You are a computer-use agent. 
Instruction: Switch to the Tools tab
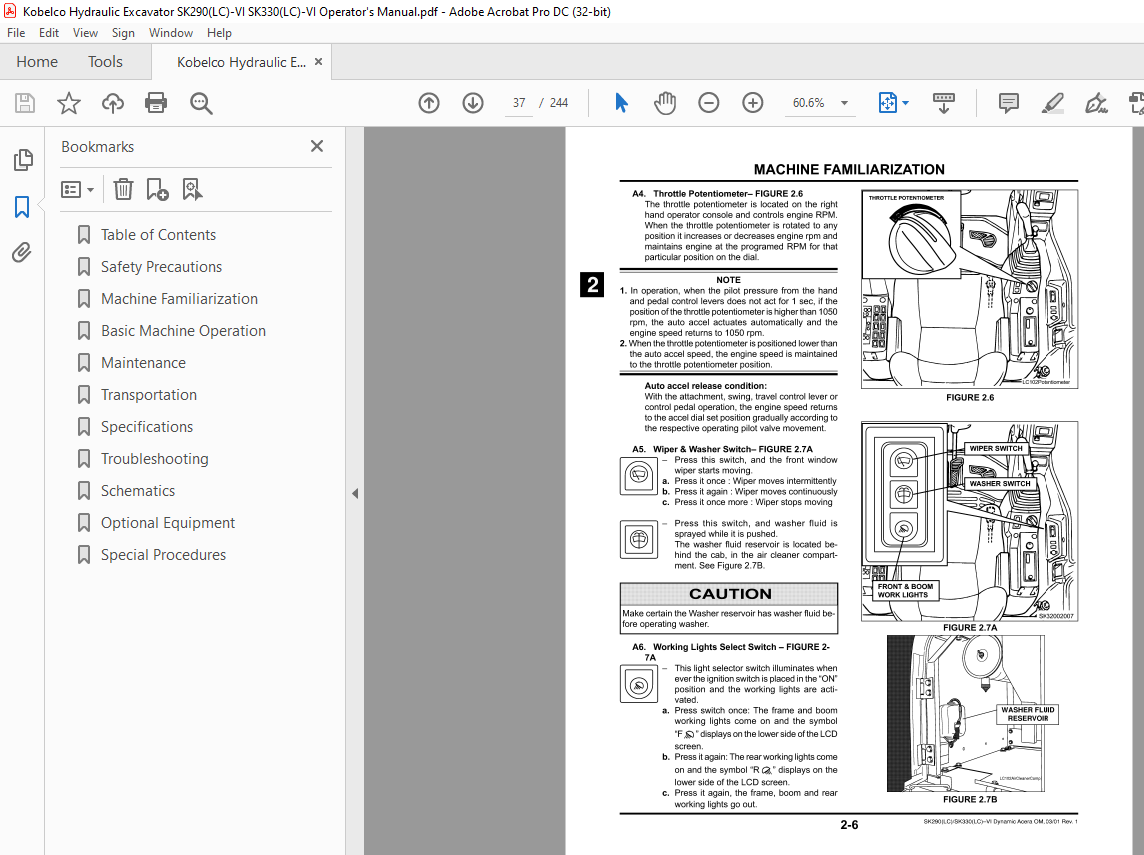point(105,62)
